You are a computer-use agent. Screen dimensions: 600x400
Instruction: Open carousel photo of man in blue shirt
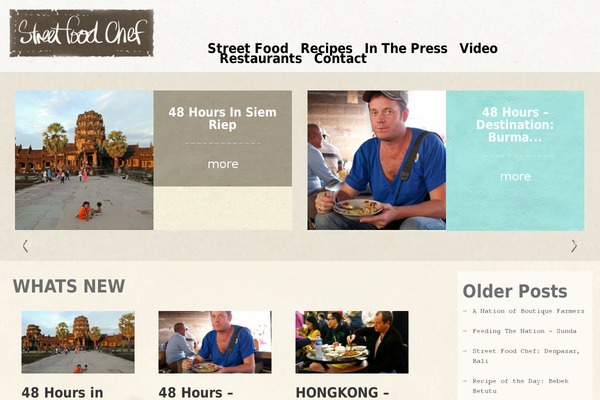(x=377, y=160)
